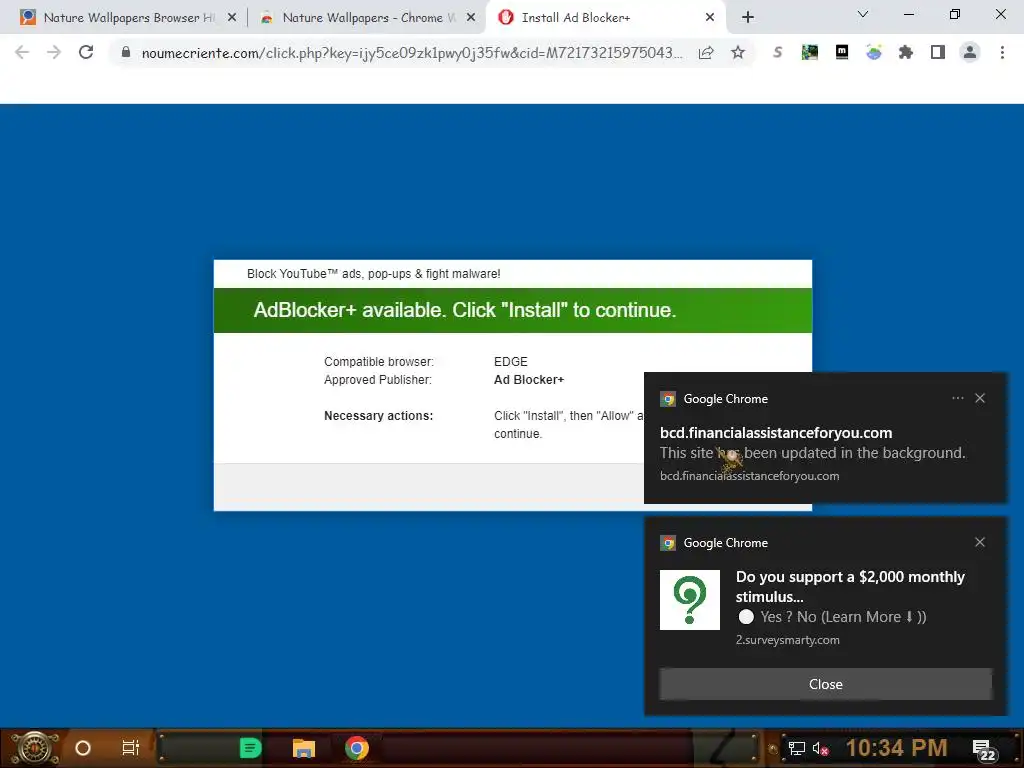The image size is (1024, 768).
Task: Switch to Chrome on taskbar
Action: [357, 748]
